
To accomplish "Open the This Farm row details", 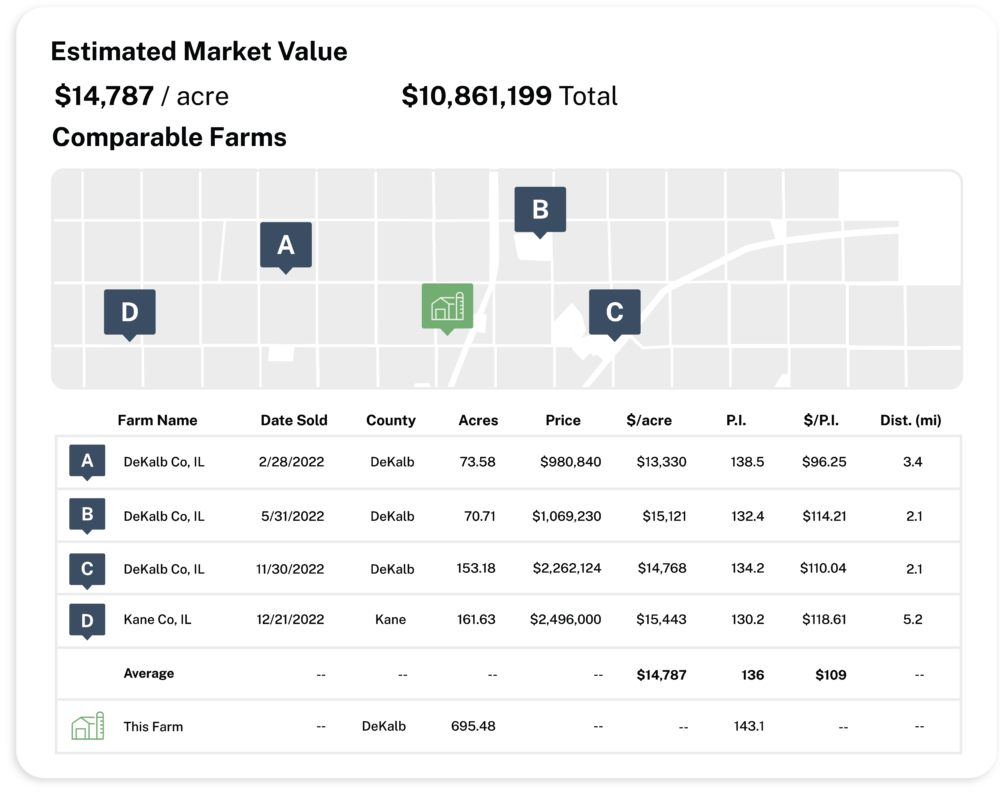I will click(x=500, y=726).
